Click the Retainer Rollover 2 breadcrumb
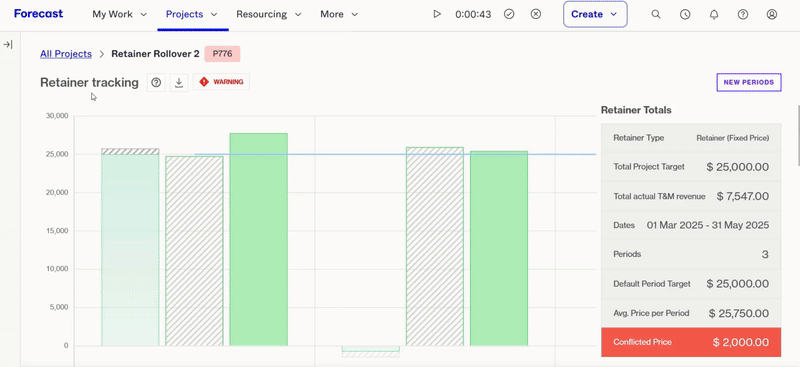Screen dimensions: 800x367 pyautogui.click(x=155, y=54)
